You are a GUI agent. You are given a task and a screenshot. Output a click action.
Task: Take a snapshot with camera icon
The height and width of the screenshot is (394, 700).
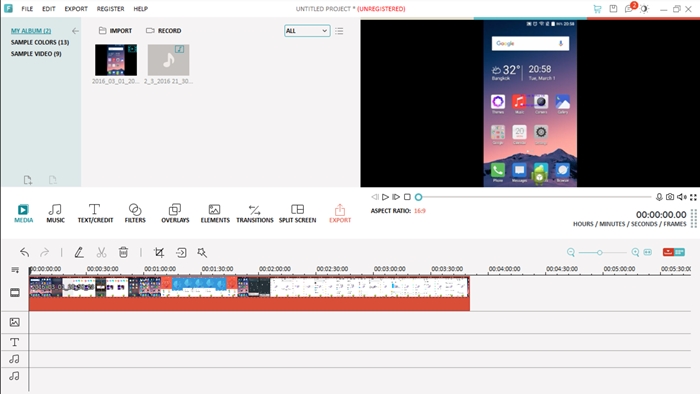[670, 197]
